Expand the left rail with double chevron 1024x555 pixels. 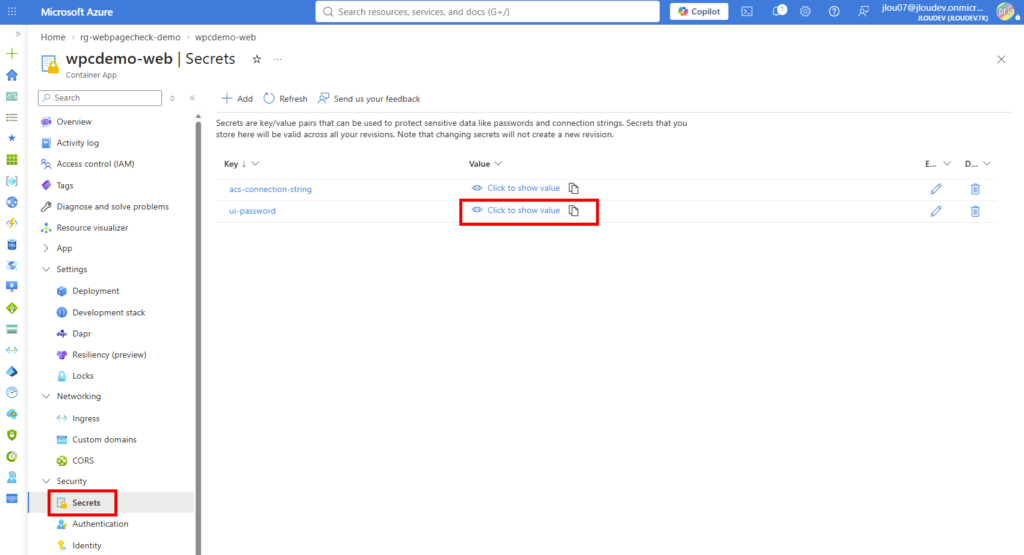pos(18,34)
